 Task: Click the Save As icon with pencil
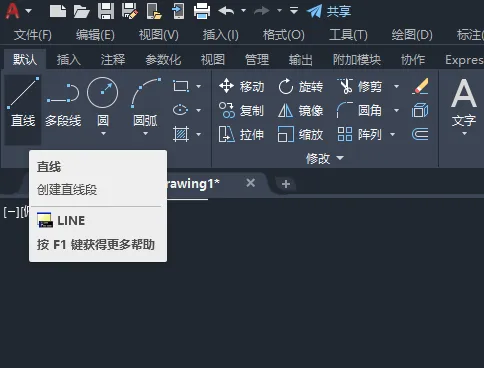coord(130,11)
